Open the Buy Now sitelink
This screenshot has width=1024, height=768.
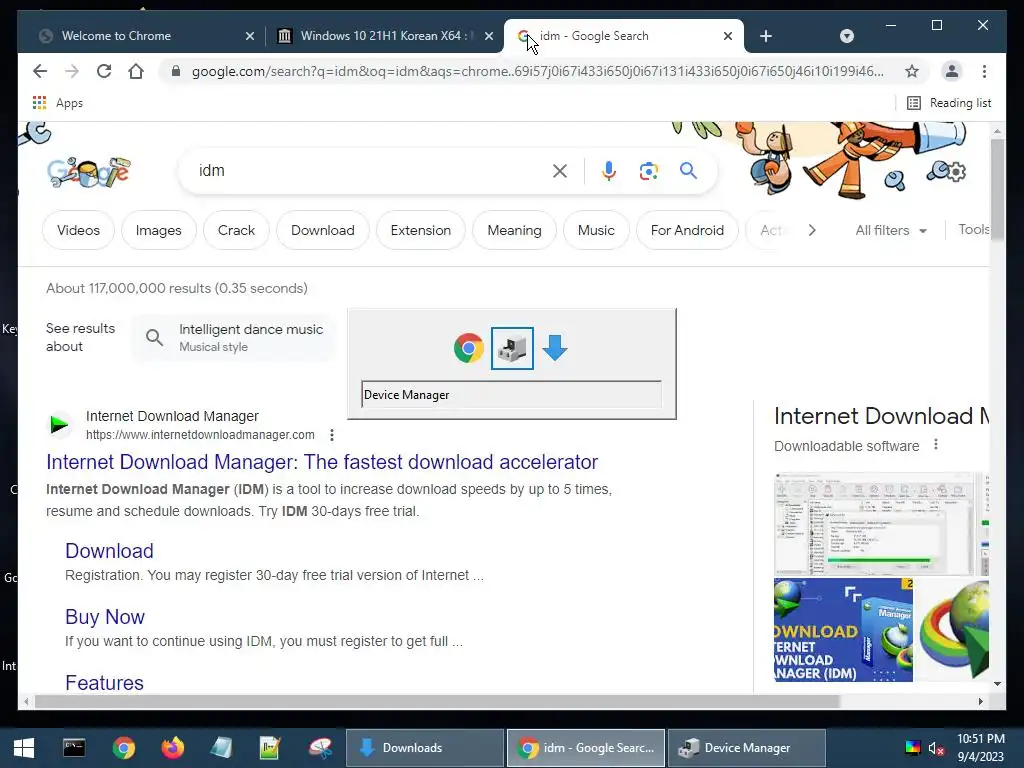tap(104, 617)
